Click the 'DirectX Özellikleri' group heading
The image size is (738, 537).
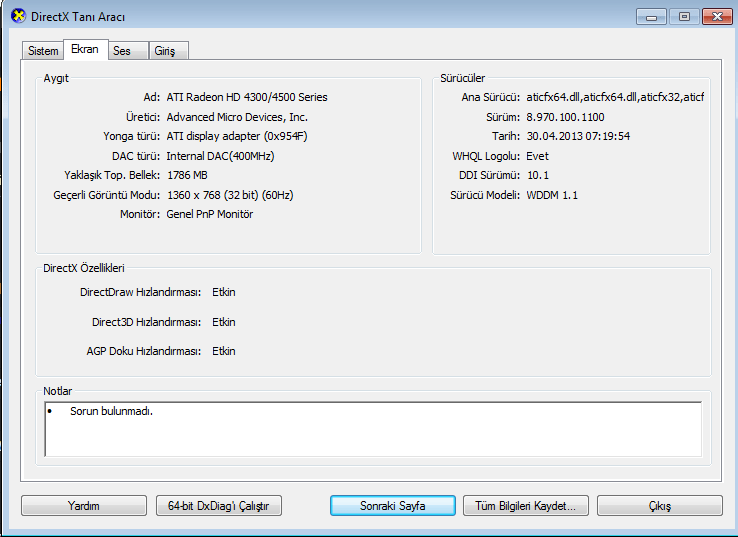click(x=84, y=268)
